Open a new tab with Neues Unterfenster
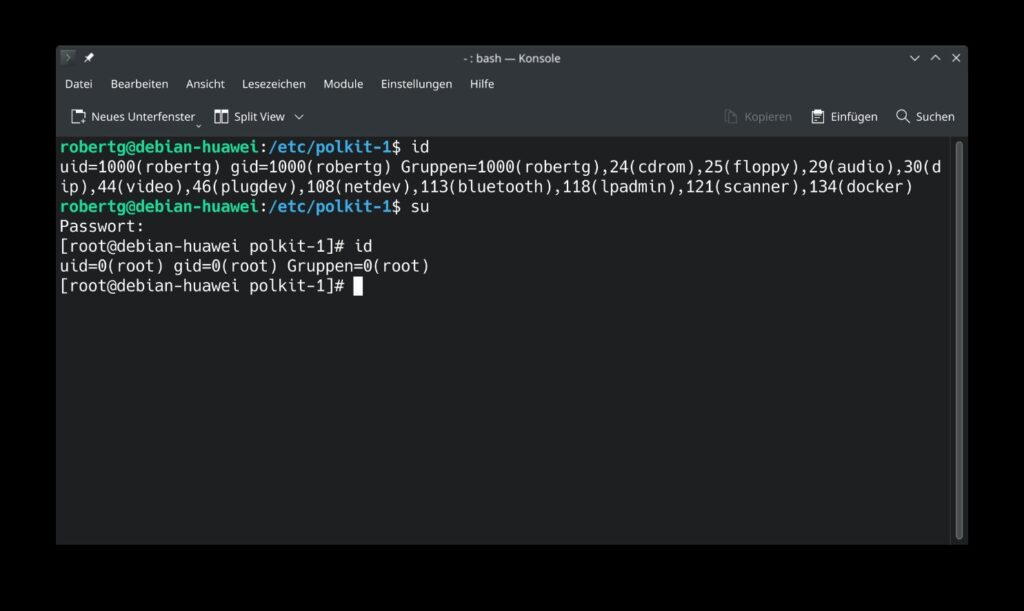The height and width of the screenshot is (611, 1024). (133, 116)
